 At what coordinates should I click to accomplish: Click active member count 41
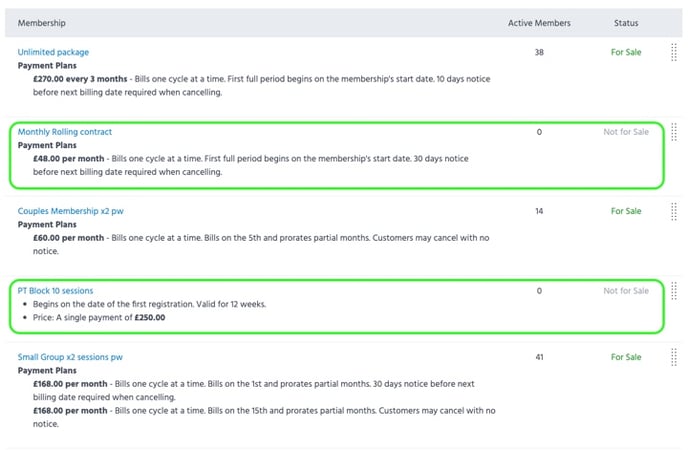539,357
